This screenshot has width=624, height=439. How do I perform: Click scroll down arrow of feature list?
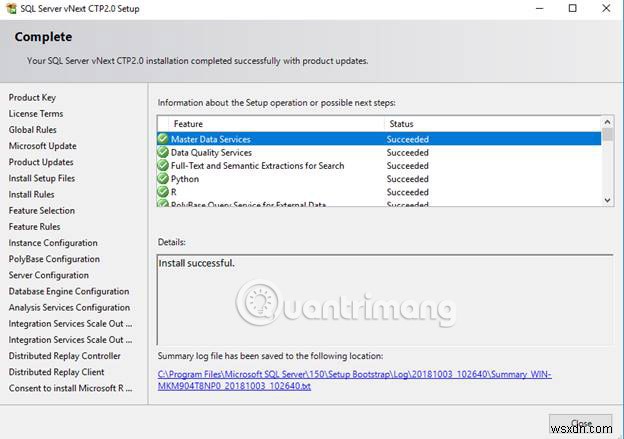click(607, 200)
